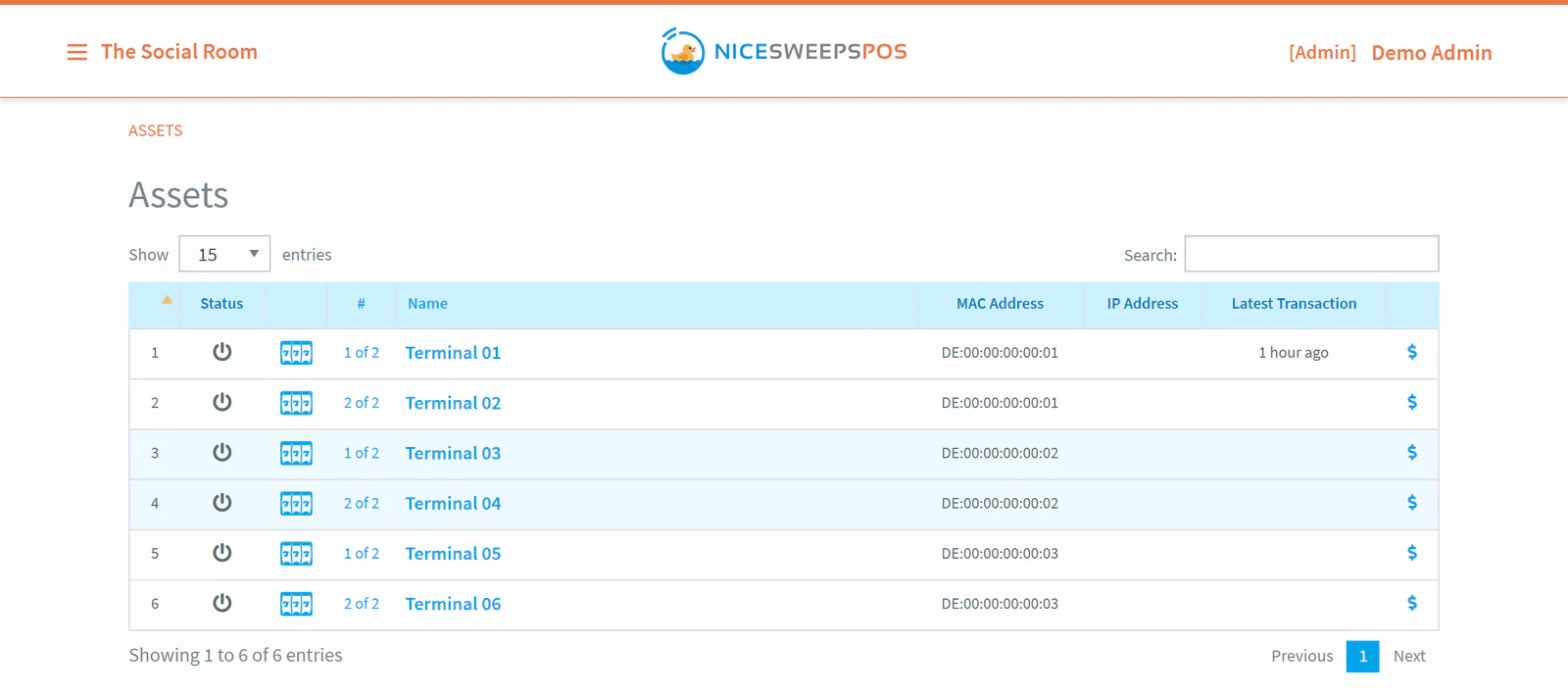
Task: Click the dollar sign icon for Terminal 01
Action: 1412,352
